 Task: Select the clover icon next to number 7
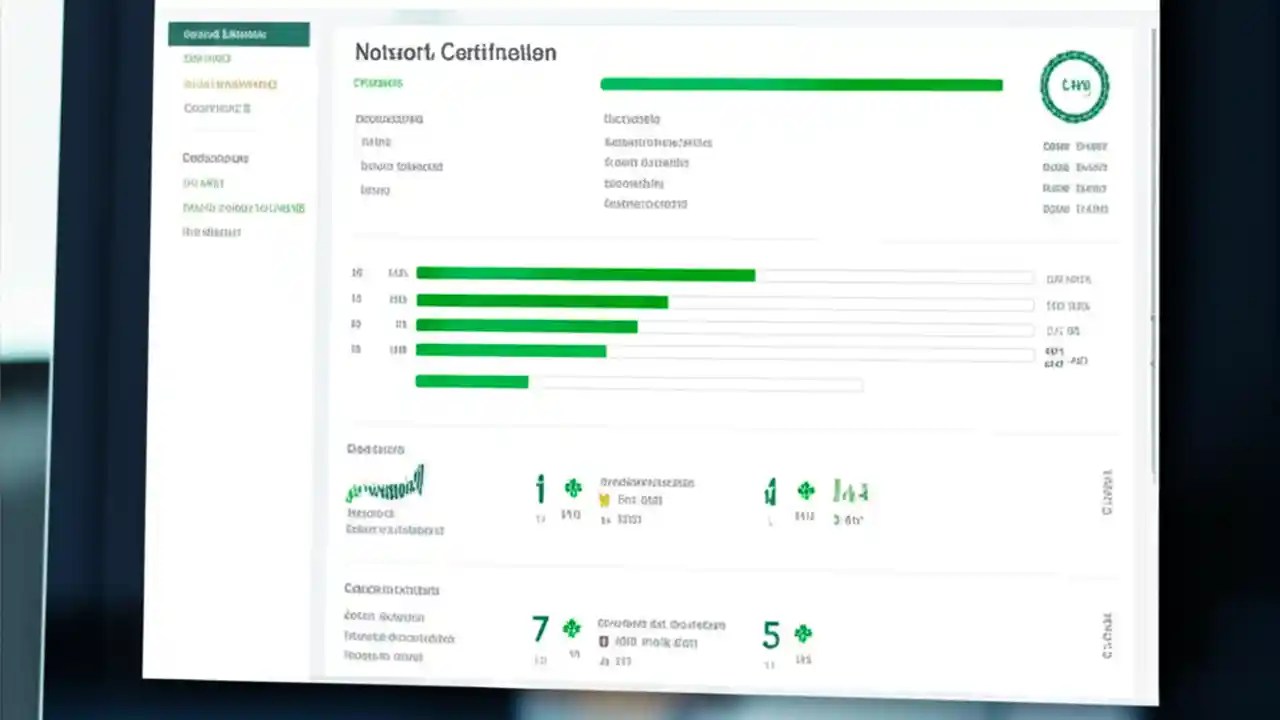tap(571, 627)
